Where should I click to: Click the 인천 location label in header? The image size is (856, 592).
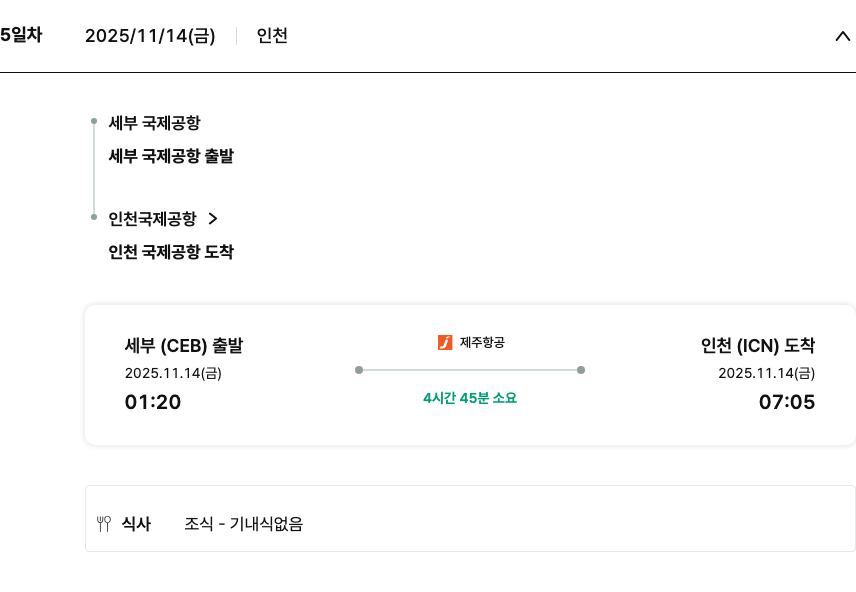pos(272,36)
